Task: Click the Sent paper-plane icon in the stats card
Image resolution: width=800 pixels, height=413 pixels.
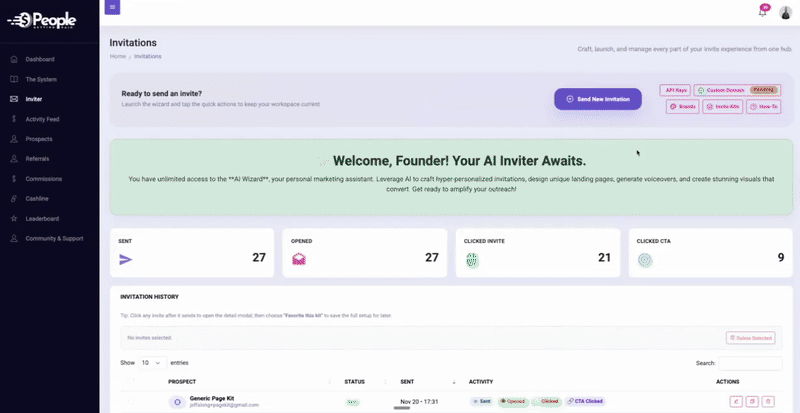Action: [x=126, y=259]
